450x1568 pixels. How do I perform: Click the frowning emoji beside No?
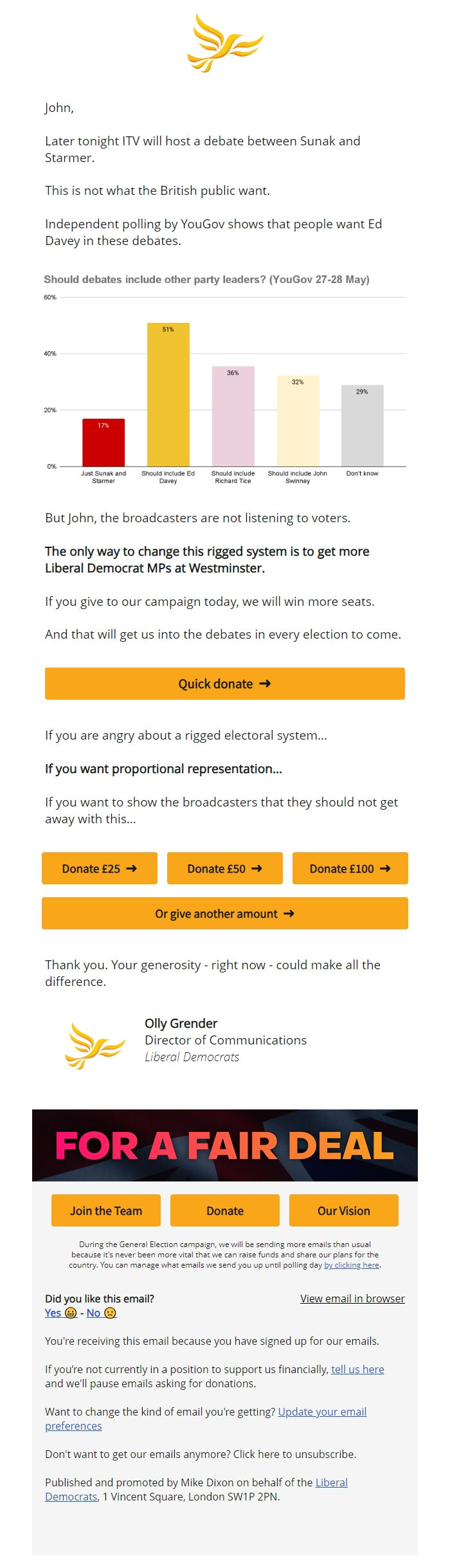pos(109,1313)
